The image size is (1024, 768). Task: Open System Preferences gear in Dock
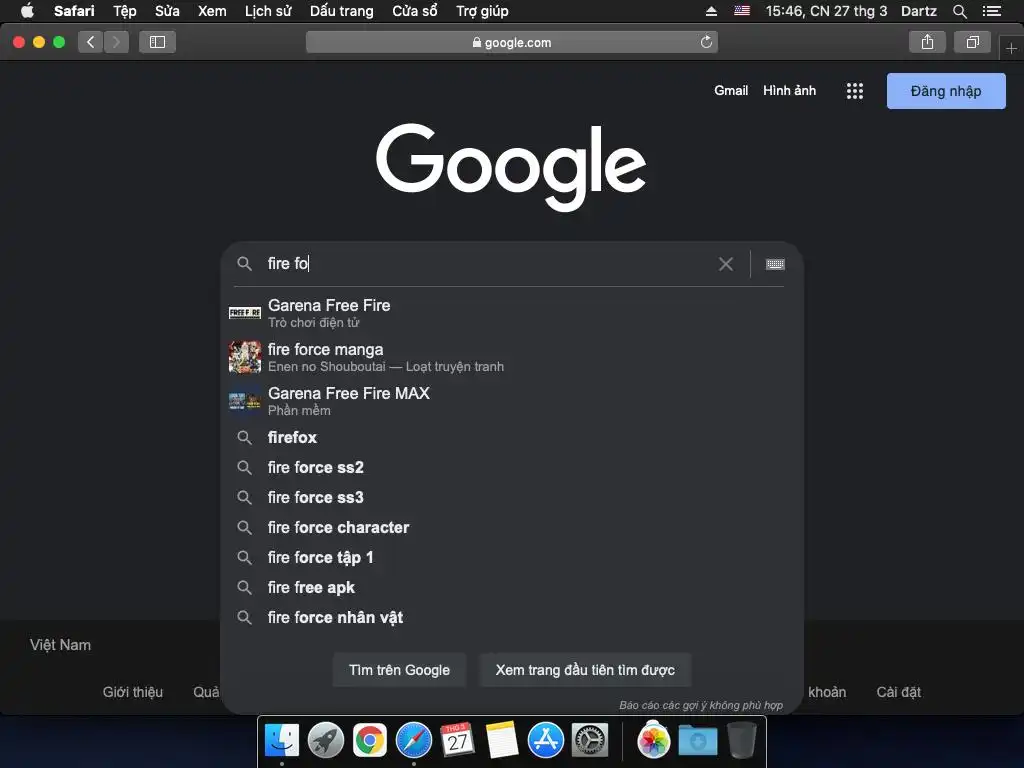click(x=590, y=740)
